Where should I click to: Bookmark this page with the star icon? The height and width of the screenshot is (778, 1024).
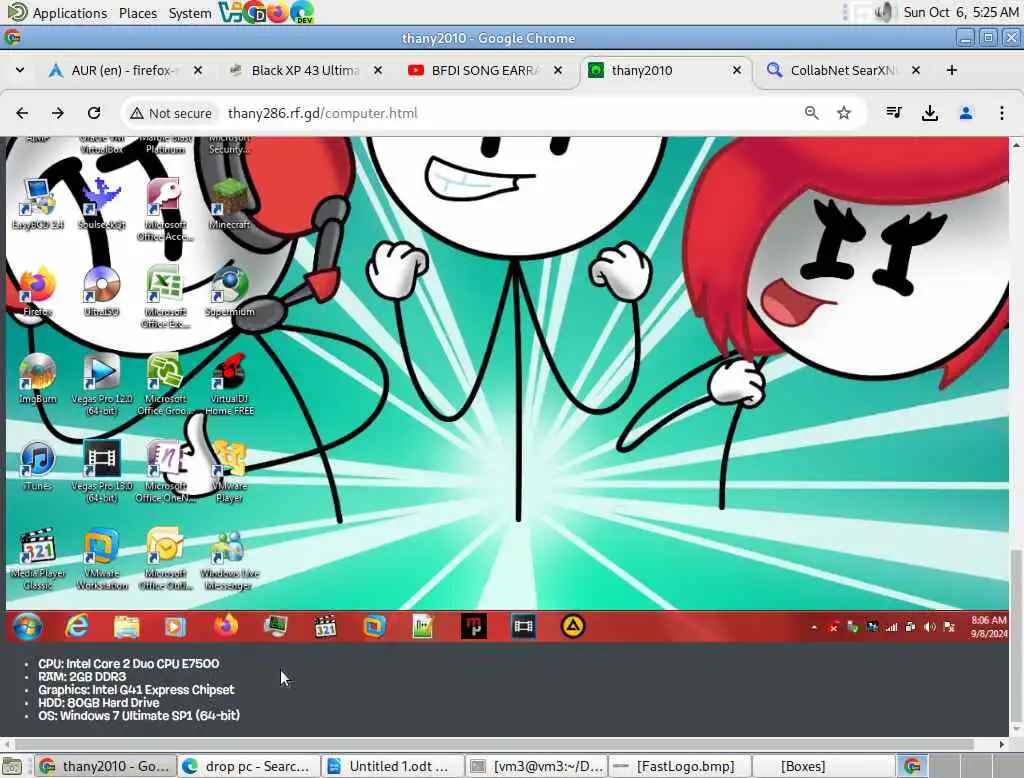(844, 113)
